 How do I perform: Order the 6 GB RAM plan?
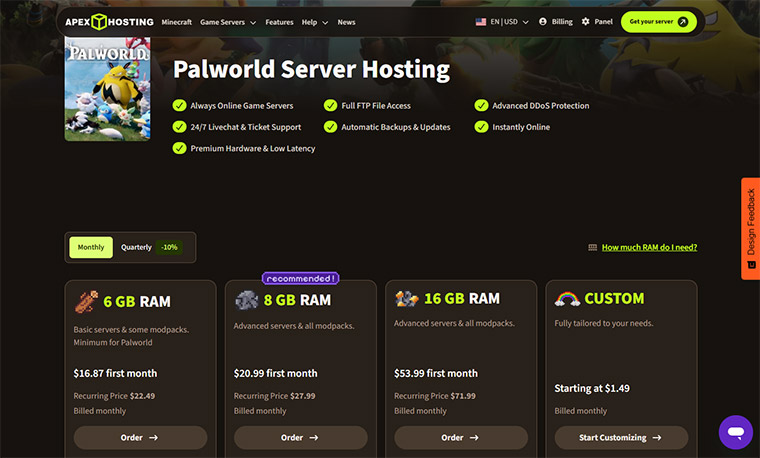(140, 438)
